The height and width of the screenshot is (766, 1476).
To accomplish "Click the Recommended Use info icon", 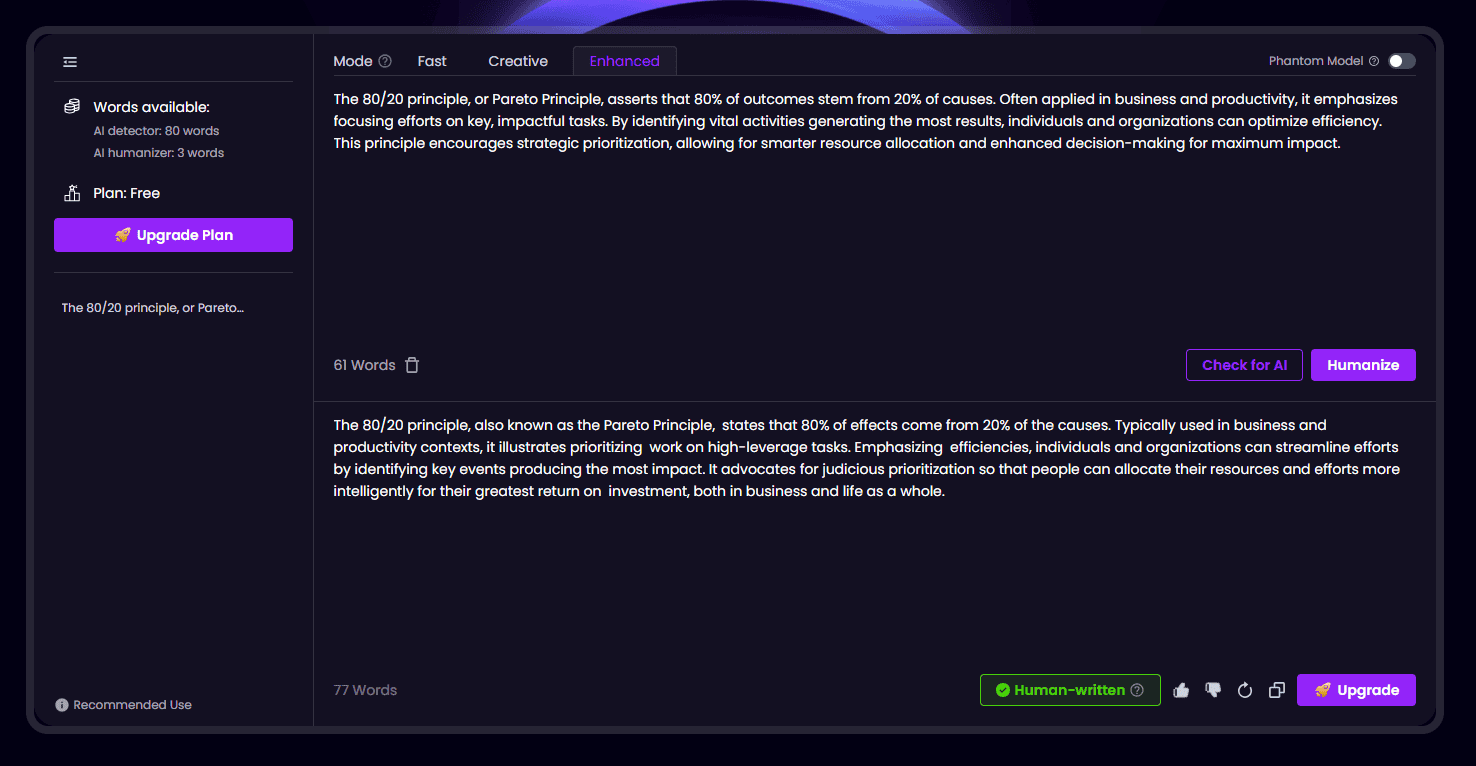I will [x=62, y=705].
